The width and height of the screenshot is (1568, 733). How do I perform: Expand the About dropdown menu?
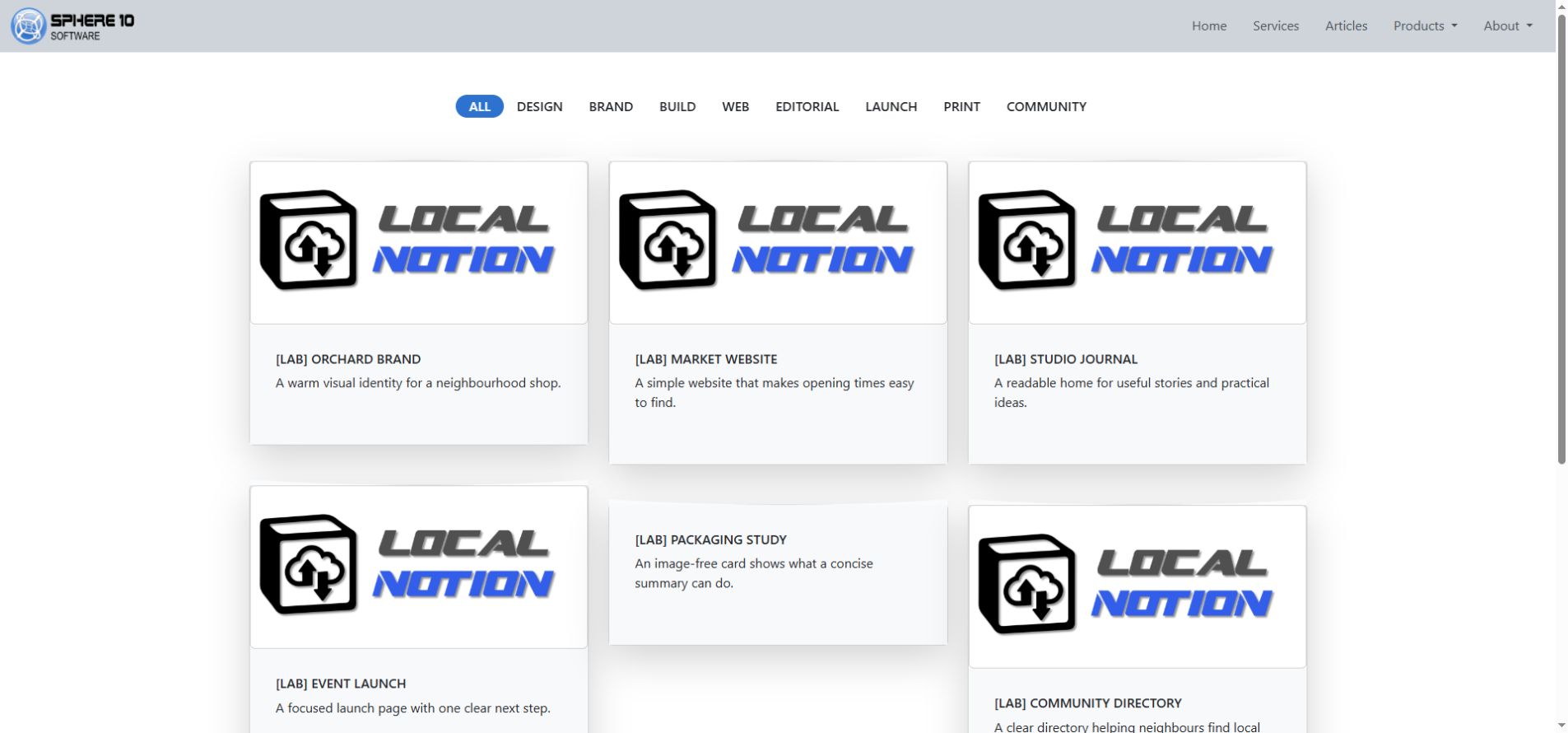click(x=1508, y=26)
